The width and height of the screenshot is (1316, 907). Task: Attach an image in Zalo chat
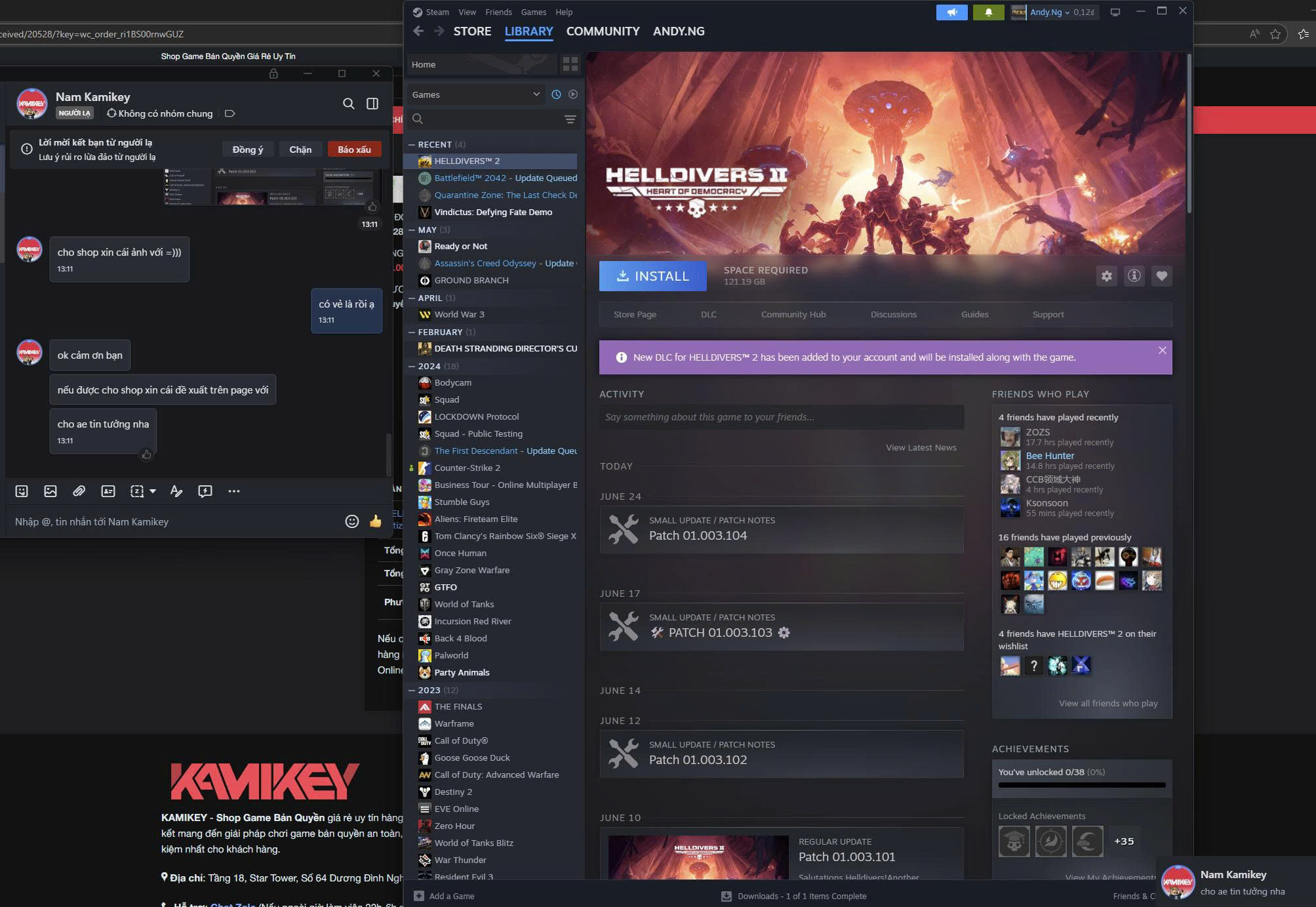pyautogui.click(x=50, y=491)
